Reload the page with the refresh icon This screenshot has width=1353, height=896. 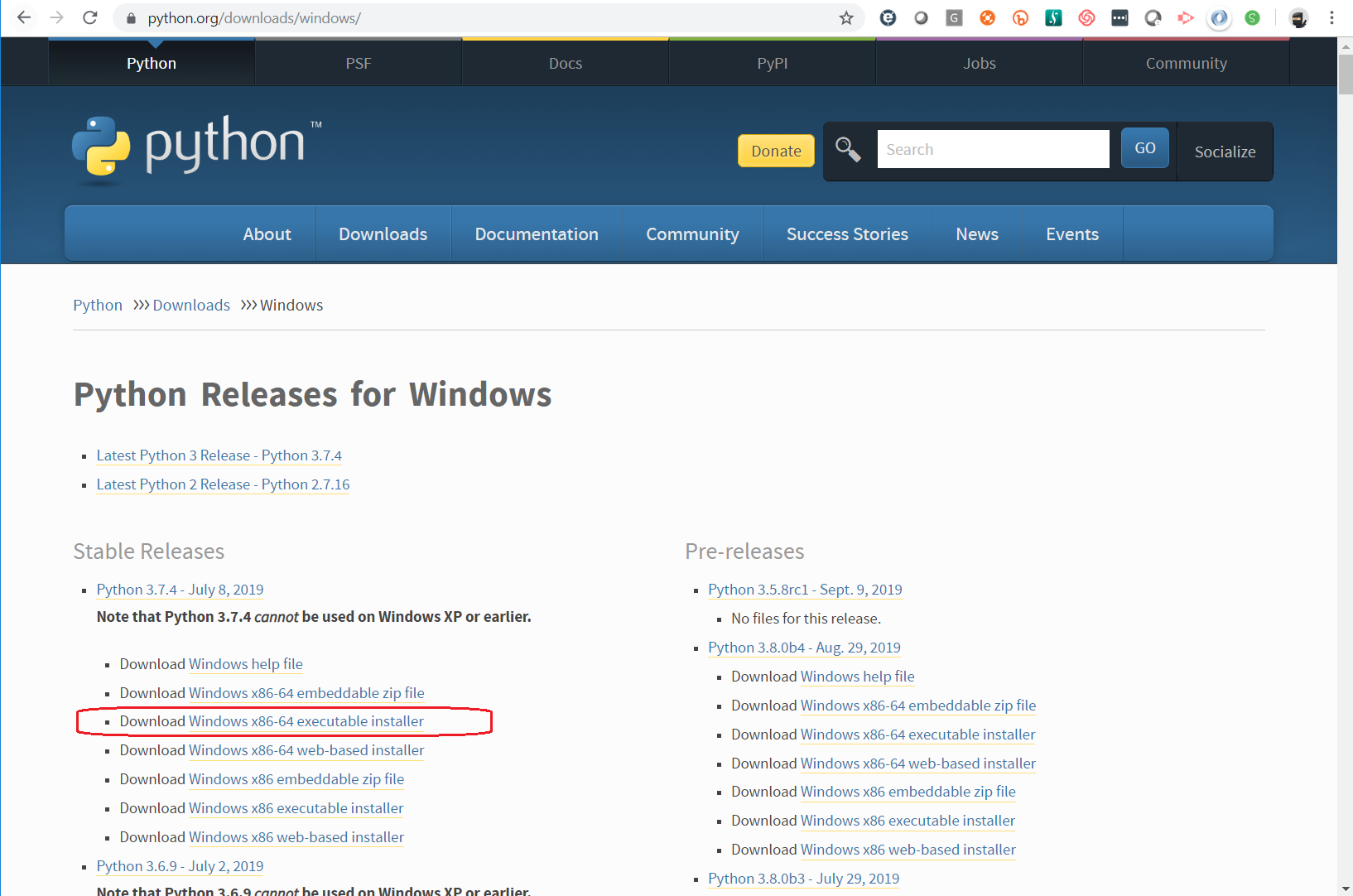pos(90,17)
